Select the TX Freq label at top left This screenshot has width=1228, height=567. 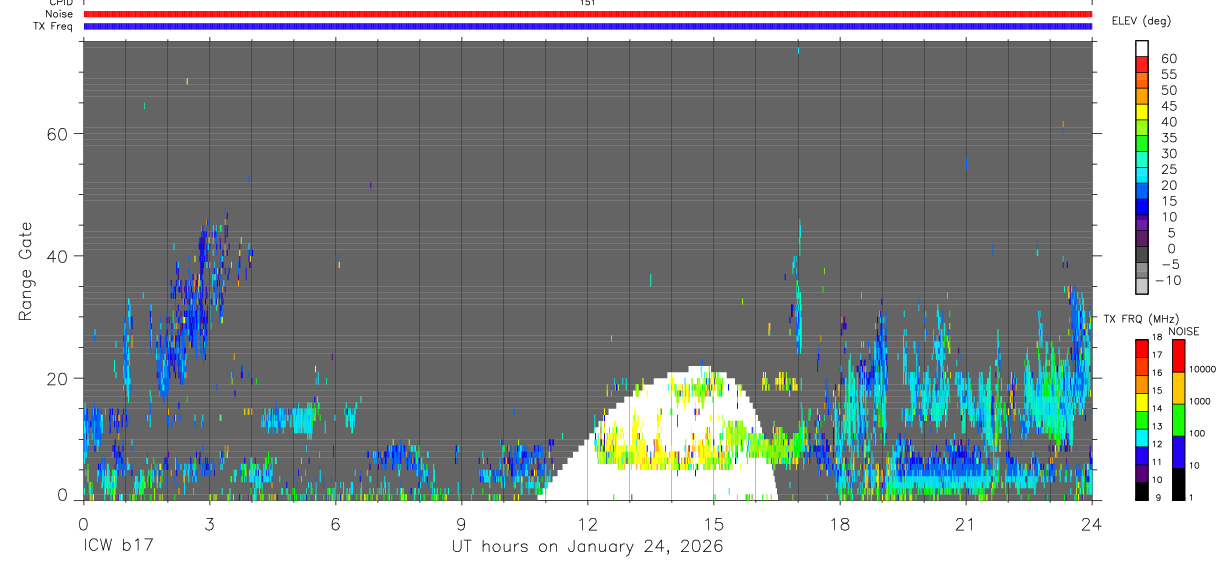click(x=53, y=26)
